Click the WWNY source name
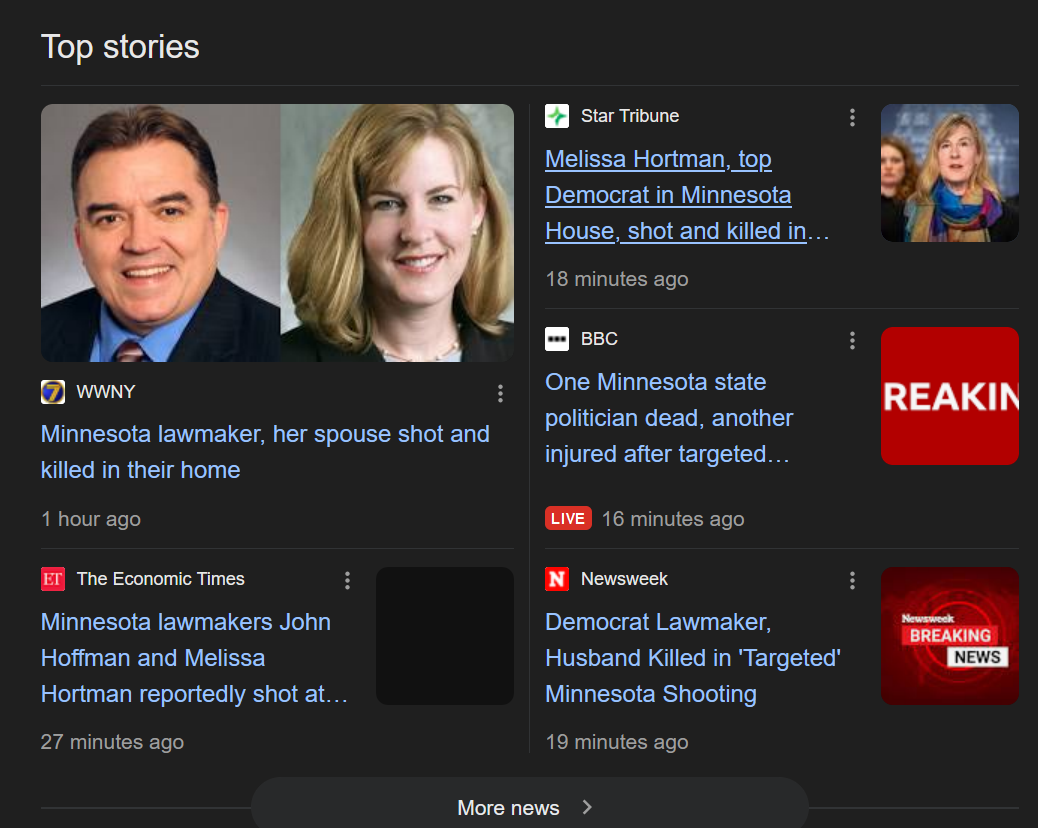This screenshot has width=1038, height=828. pyautogui.click(x=106, y=392)
